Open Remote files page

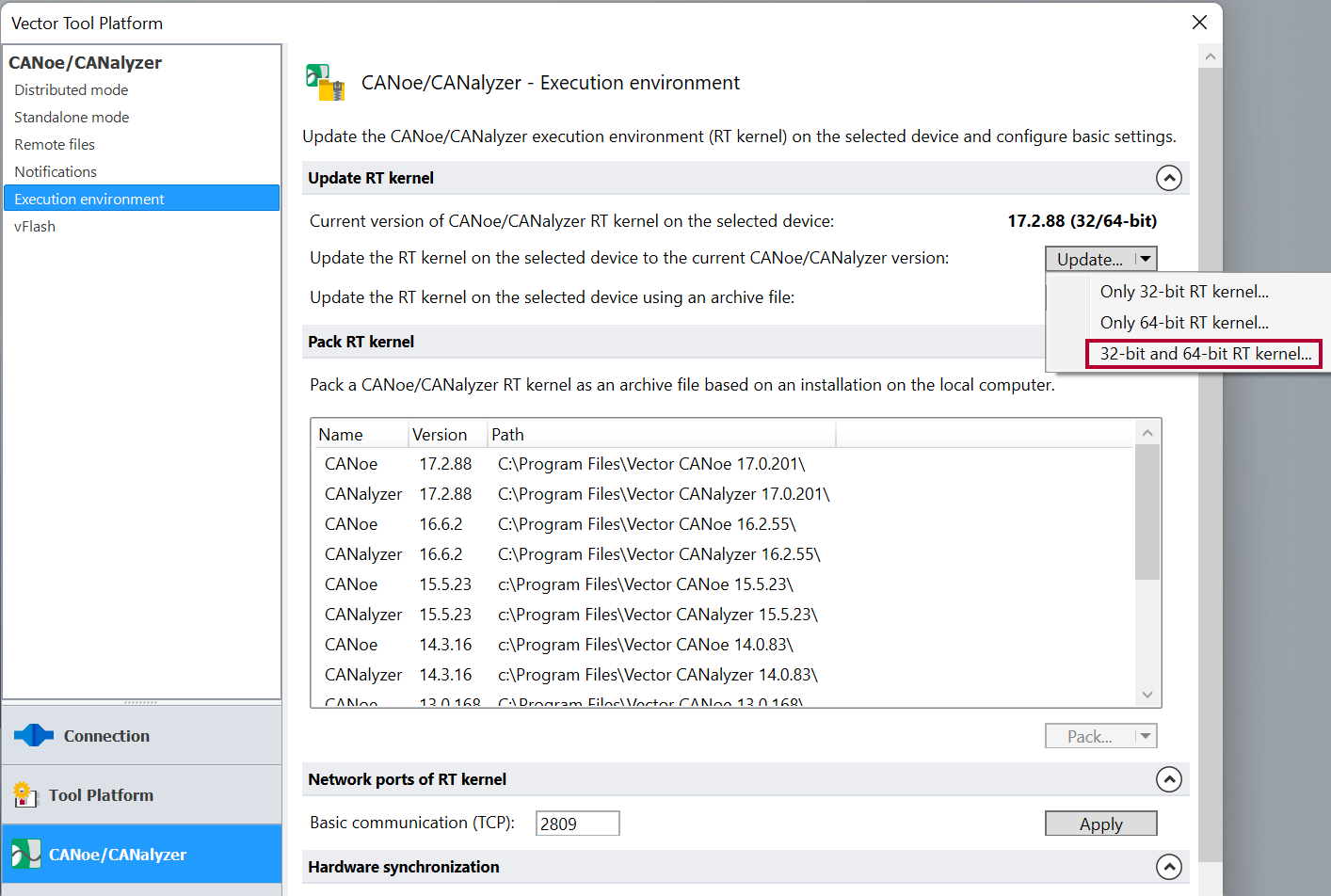pyautogui.click(x=55, y=144)
